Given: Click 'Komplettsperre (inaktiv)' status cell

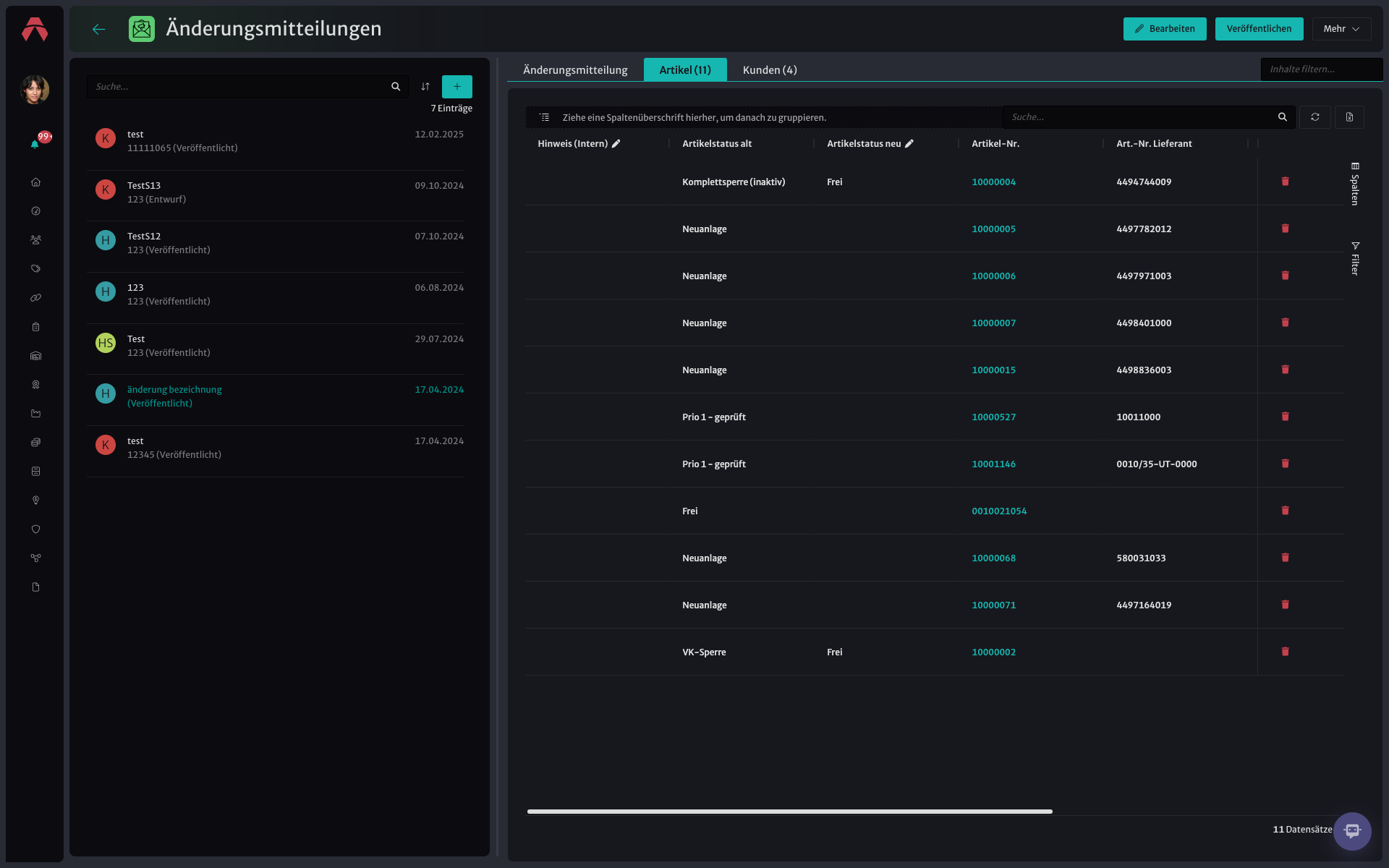Looking at the screenshot, I should (734, 182).
